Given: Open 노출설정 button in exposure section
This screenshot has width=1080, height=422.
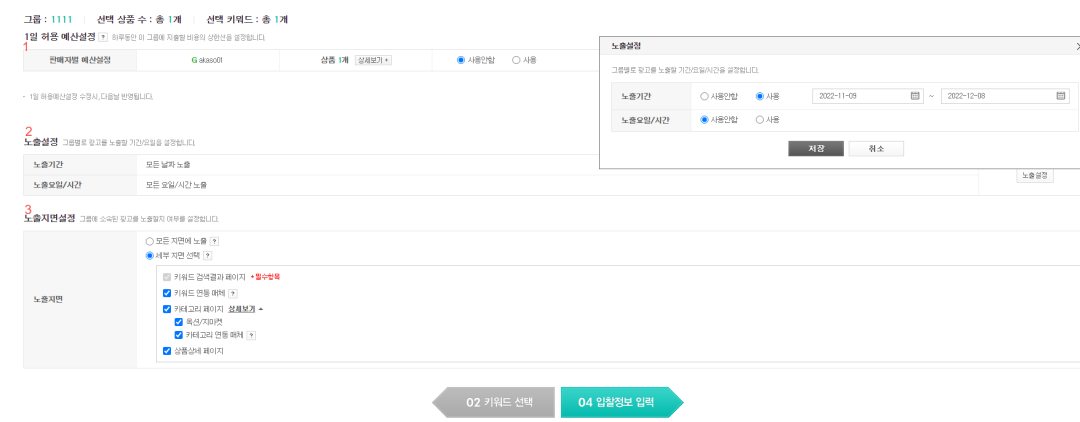Looking at the screenshot, I should [1035, 176].
